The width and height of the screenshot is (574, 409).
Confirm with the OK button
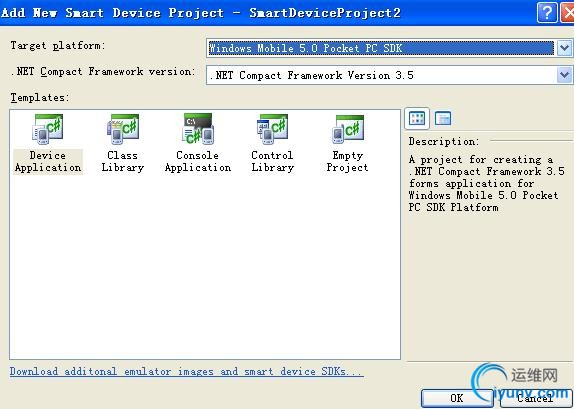tap(457, 398)
